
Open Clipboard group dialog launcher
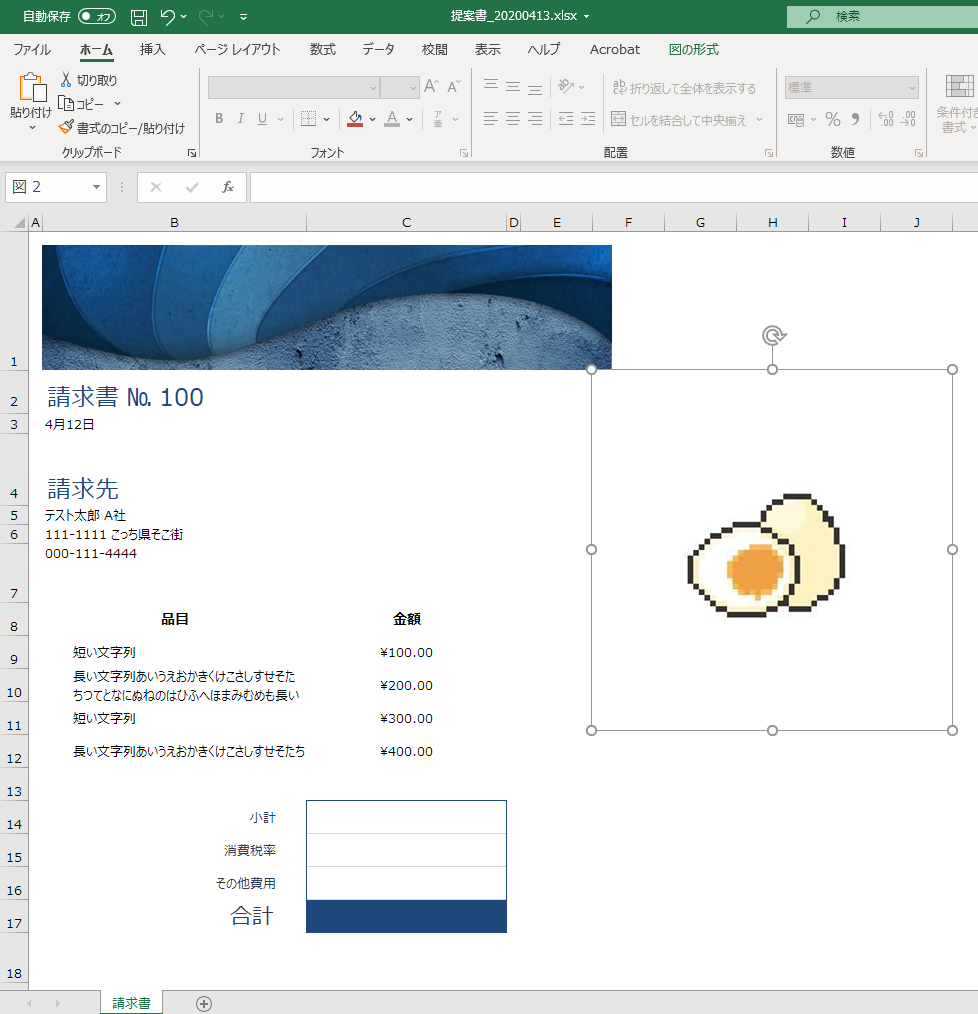[x=192, y=153]
